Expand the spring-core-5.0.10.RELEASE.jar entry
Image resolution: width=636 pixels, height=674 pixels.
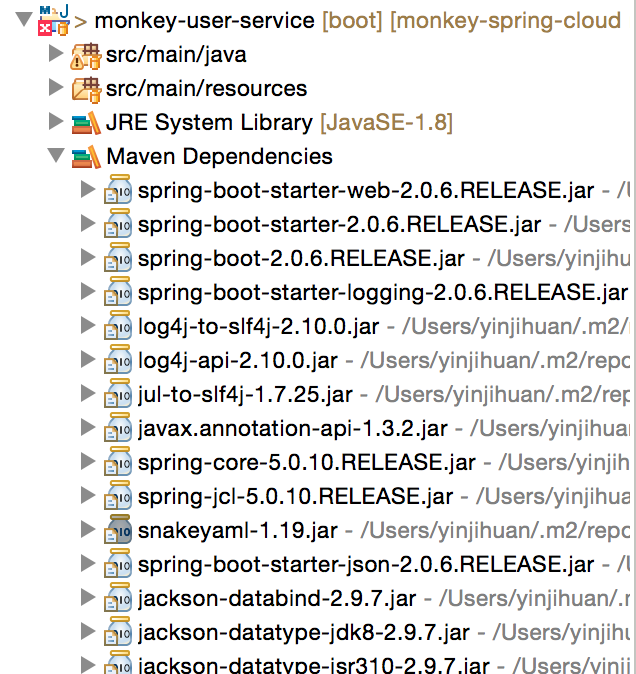click(x=88, y=461)
